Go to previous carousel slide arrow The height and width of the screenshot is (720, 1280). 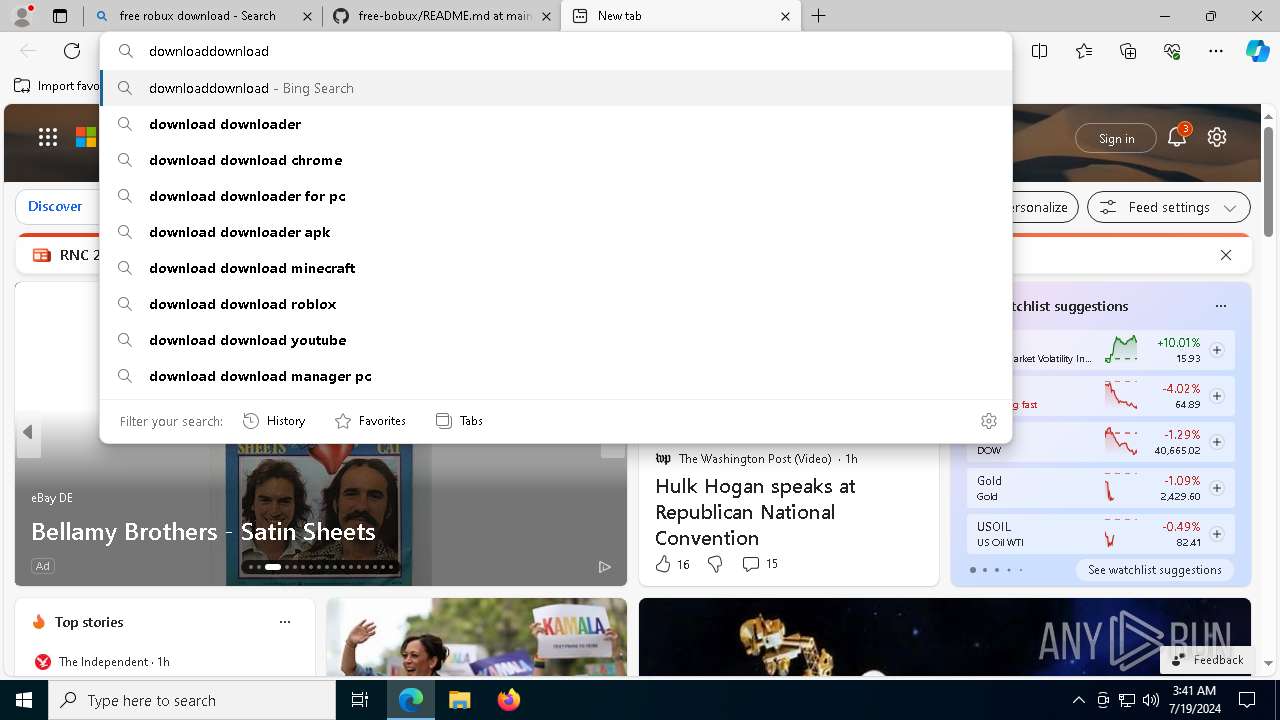click(28, 432)
